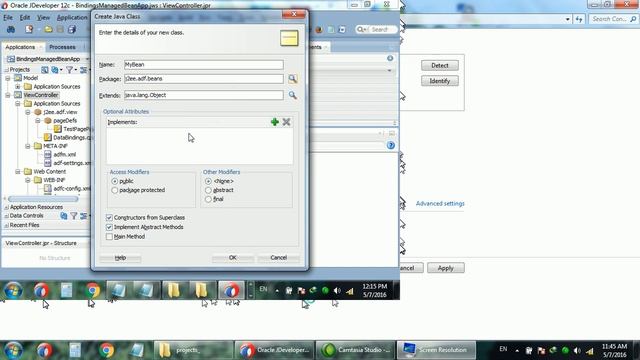Screen dimensions: 640x360
Task: Open the Advanced settings link
Action: [x=440, y=203]
